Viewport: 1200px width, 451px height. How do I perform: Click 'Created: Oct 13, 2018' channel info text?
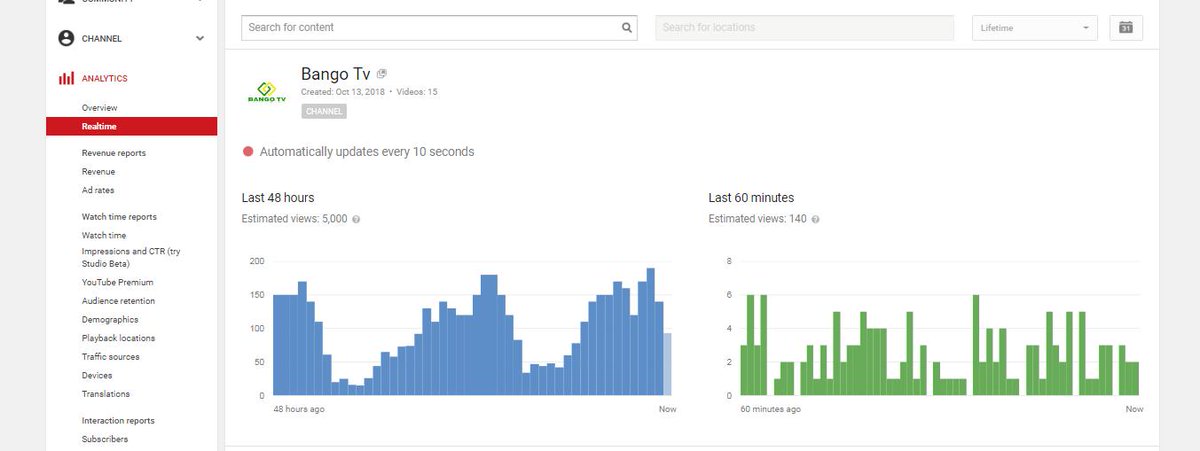[x=343, y=92]
